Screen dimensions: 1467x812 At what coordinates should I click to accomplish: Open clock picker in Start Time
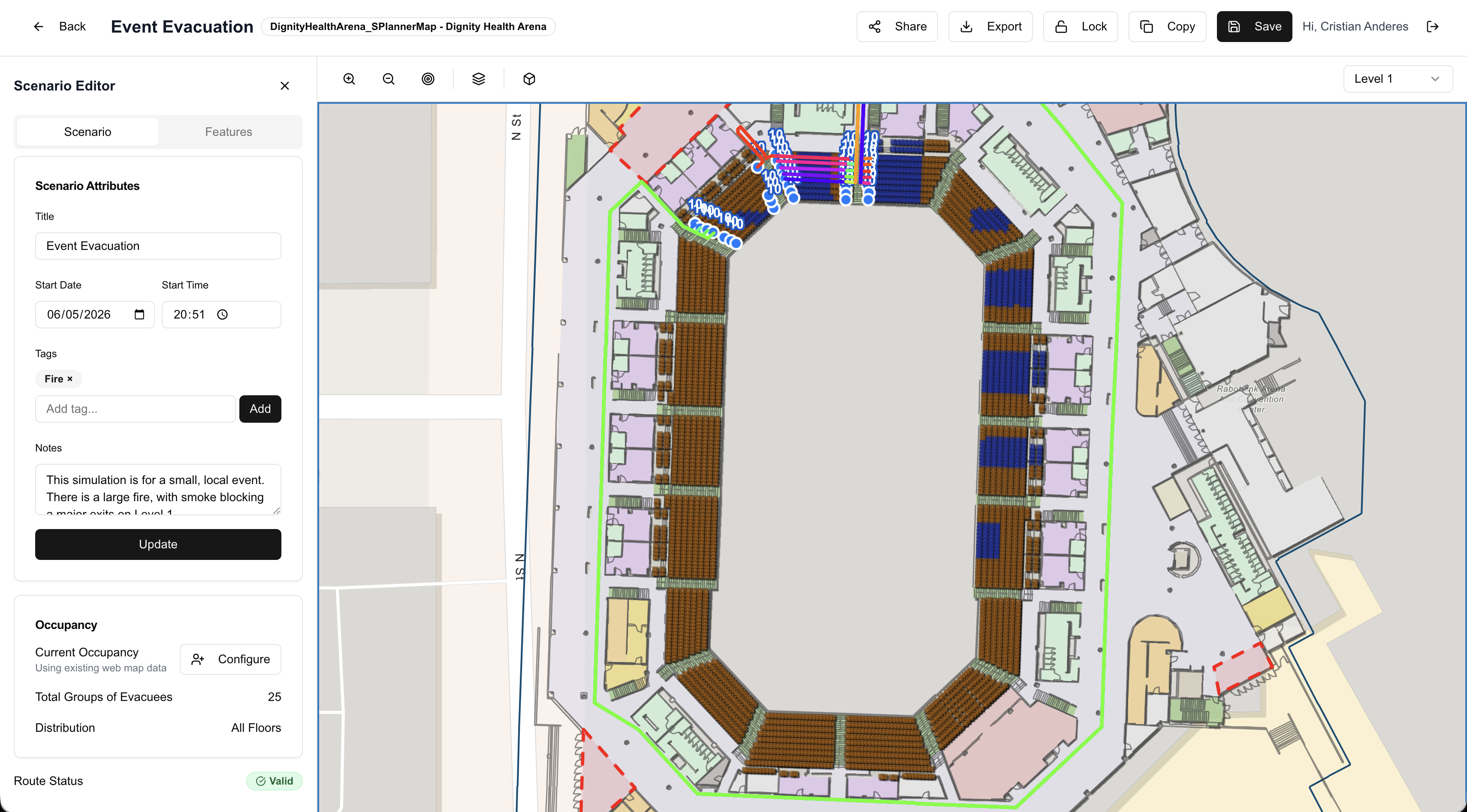click(223, 315)
